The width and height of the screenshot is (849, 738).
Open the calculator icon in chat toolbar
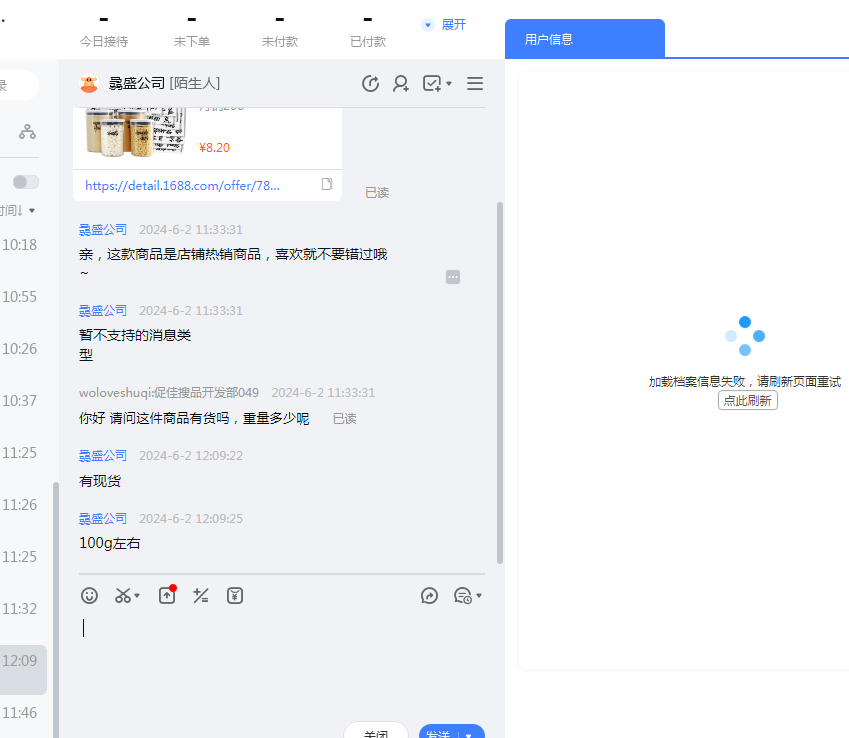201,596
